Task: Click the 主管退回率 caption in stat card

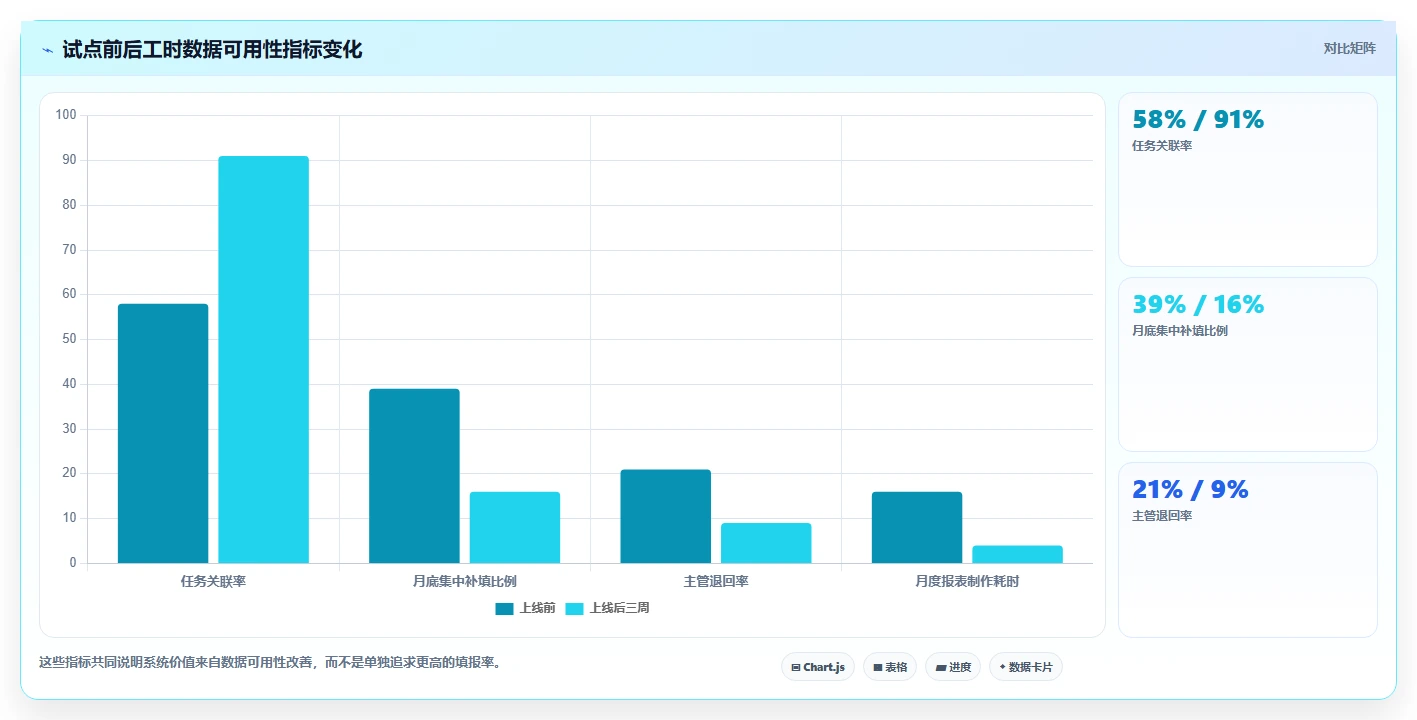Action: tap(1162, 516)
